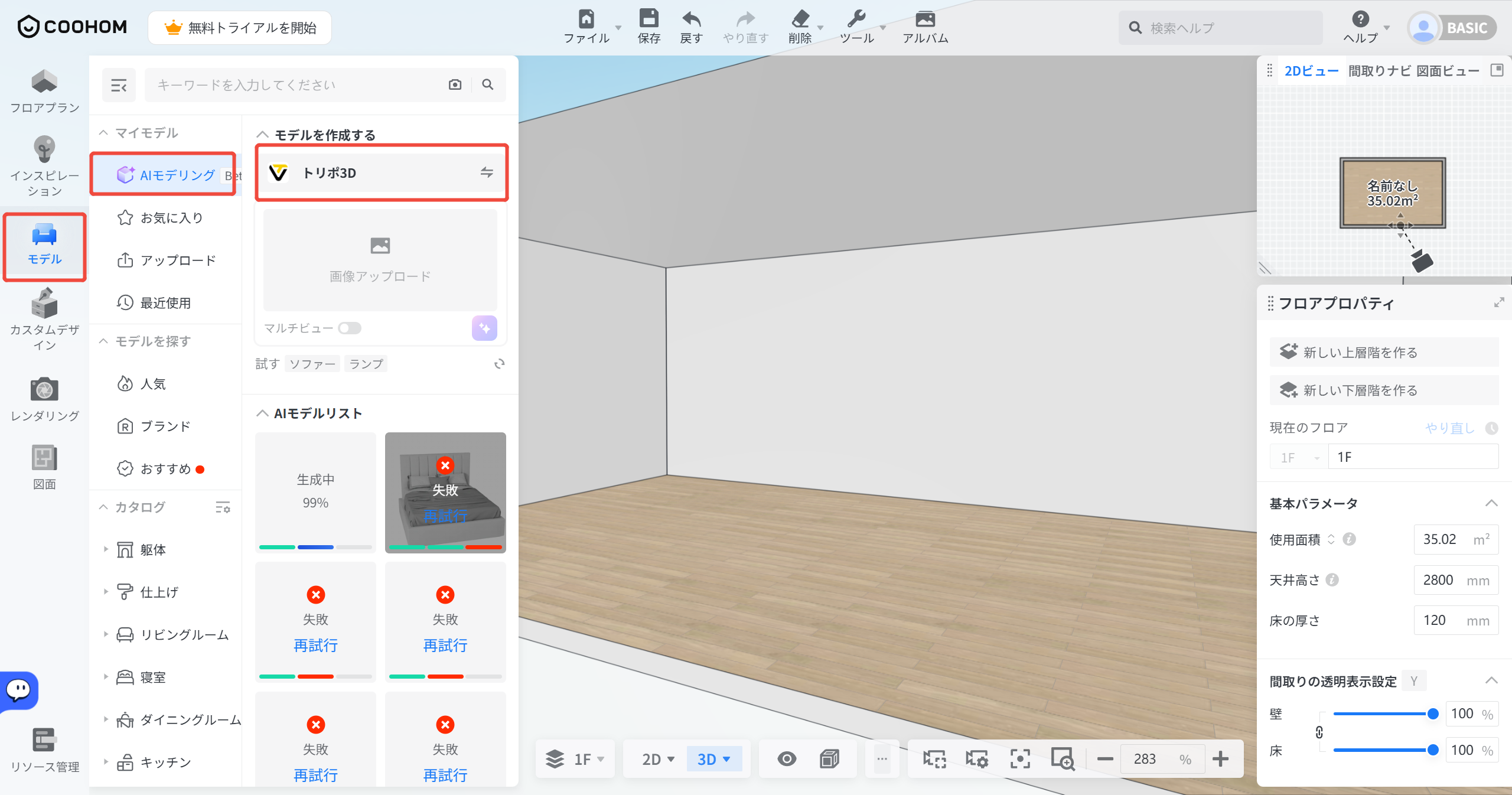Open the カスタムデザイン sidebar panel
1512x795 pixels.
(44, 320)
